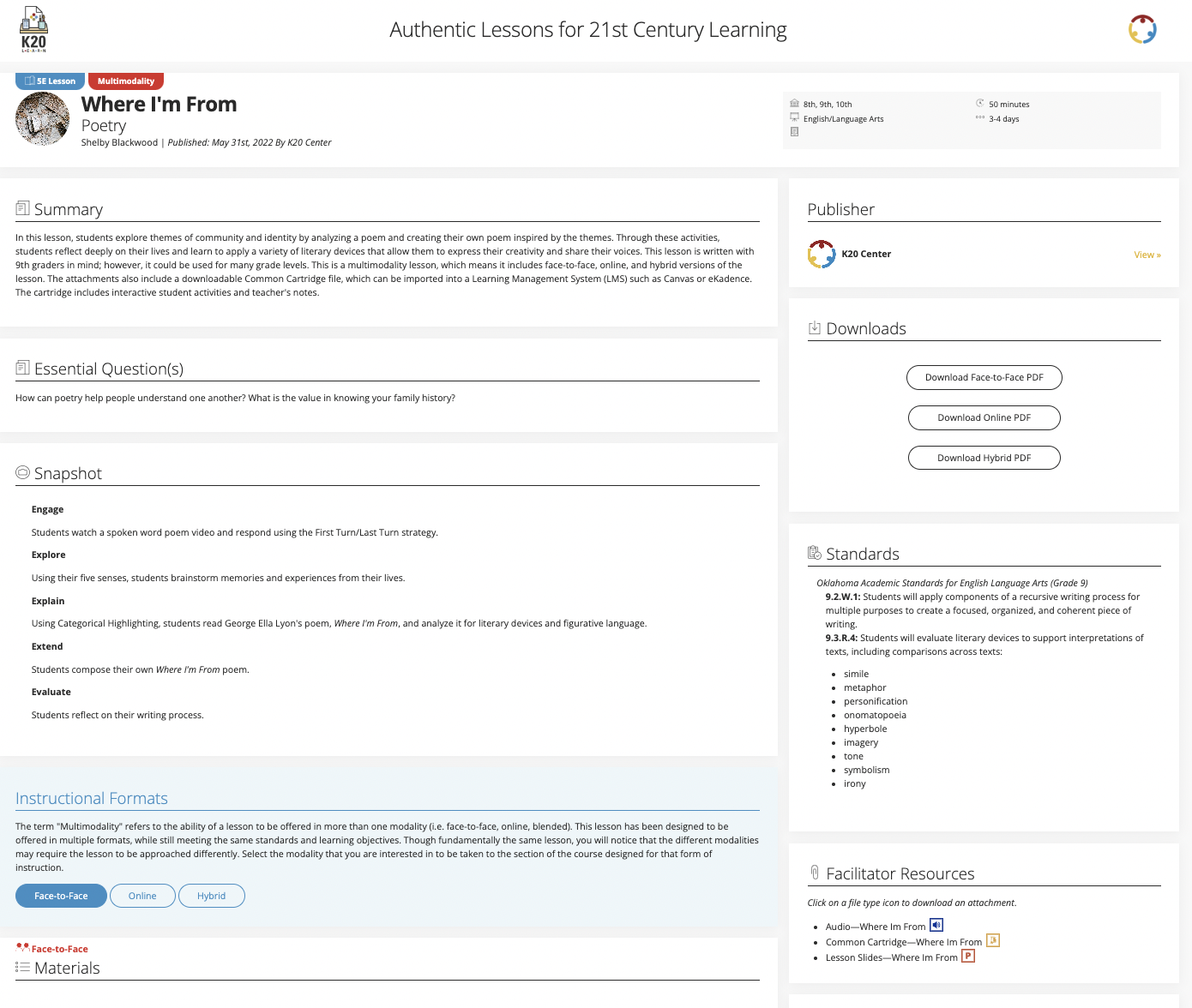Click Download Face-to-Face PDF button
This screenshot has width=1192, height=1008.
(984, 377)
